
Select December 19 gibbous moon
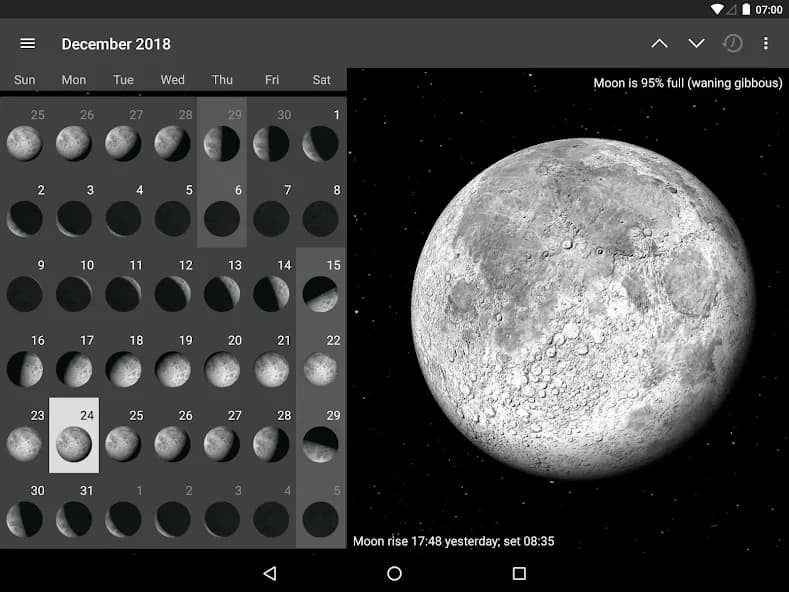pyautogui.click(x=173, y=360)
